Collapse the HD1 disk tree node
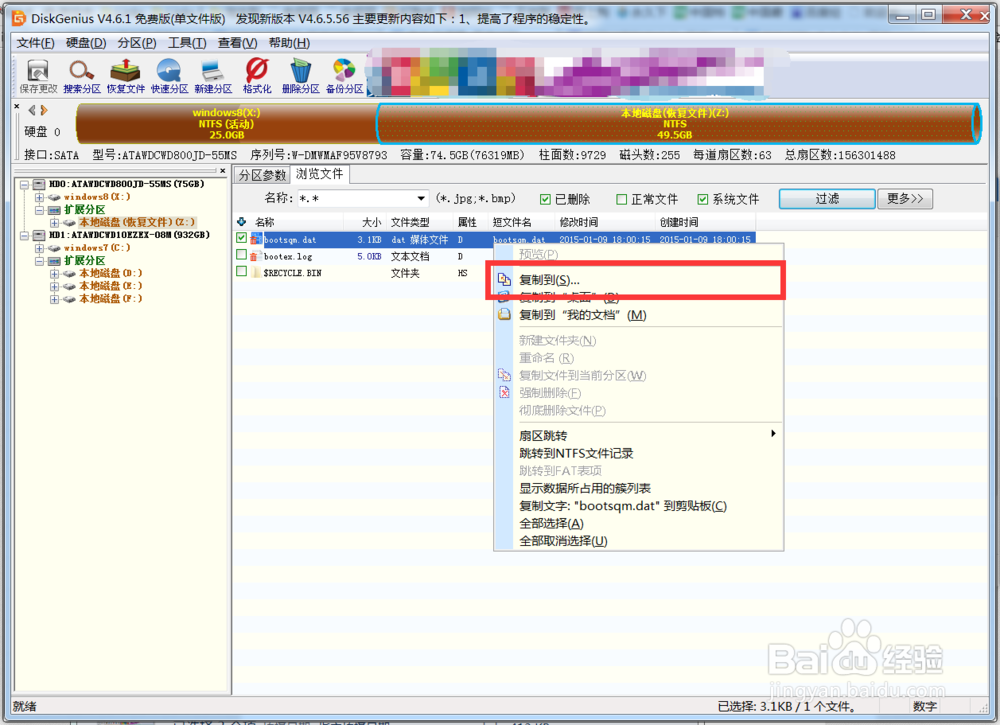The height and width of the screenshot is (725, 1000). point(25,235)
